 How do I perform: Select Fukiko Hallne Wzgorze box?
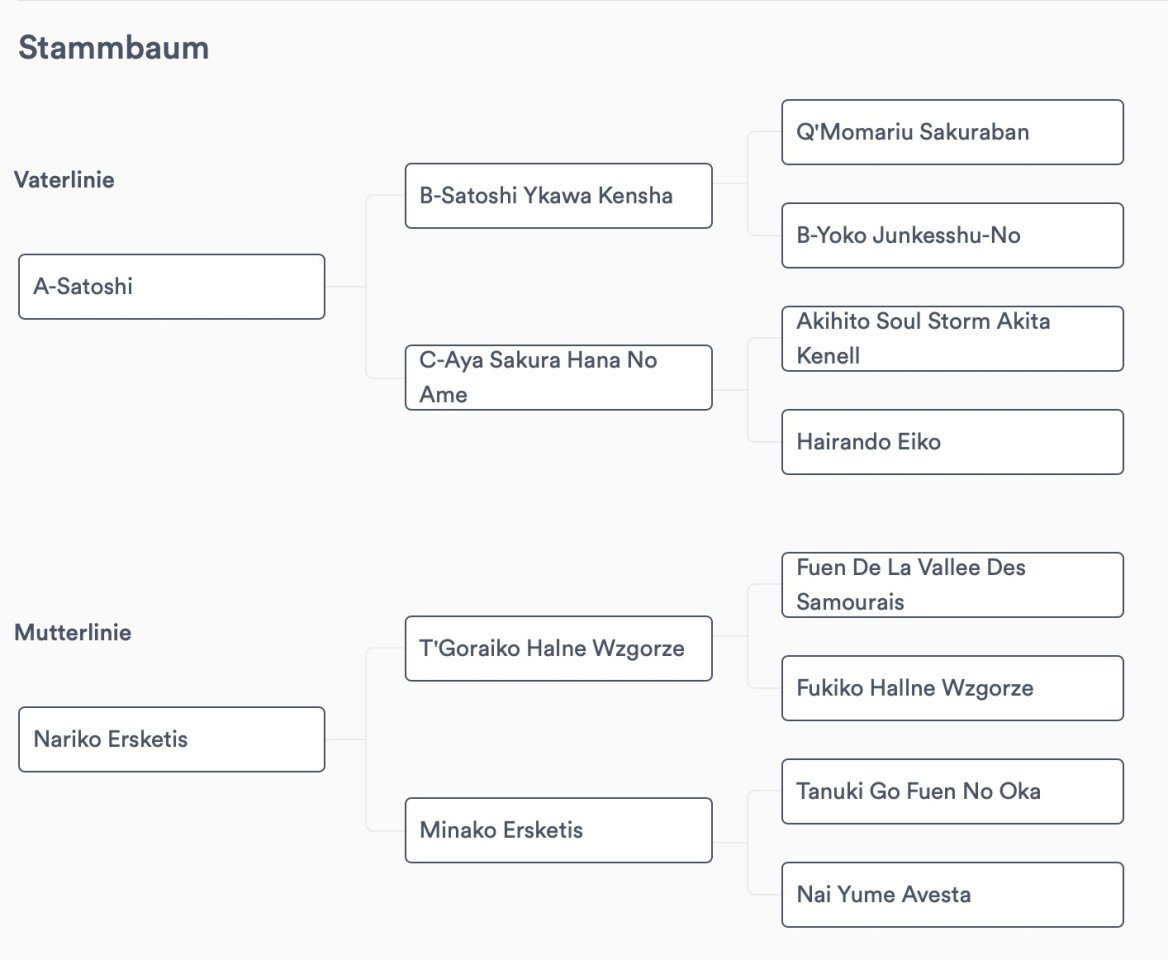pos(952,688)
